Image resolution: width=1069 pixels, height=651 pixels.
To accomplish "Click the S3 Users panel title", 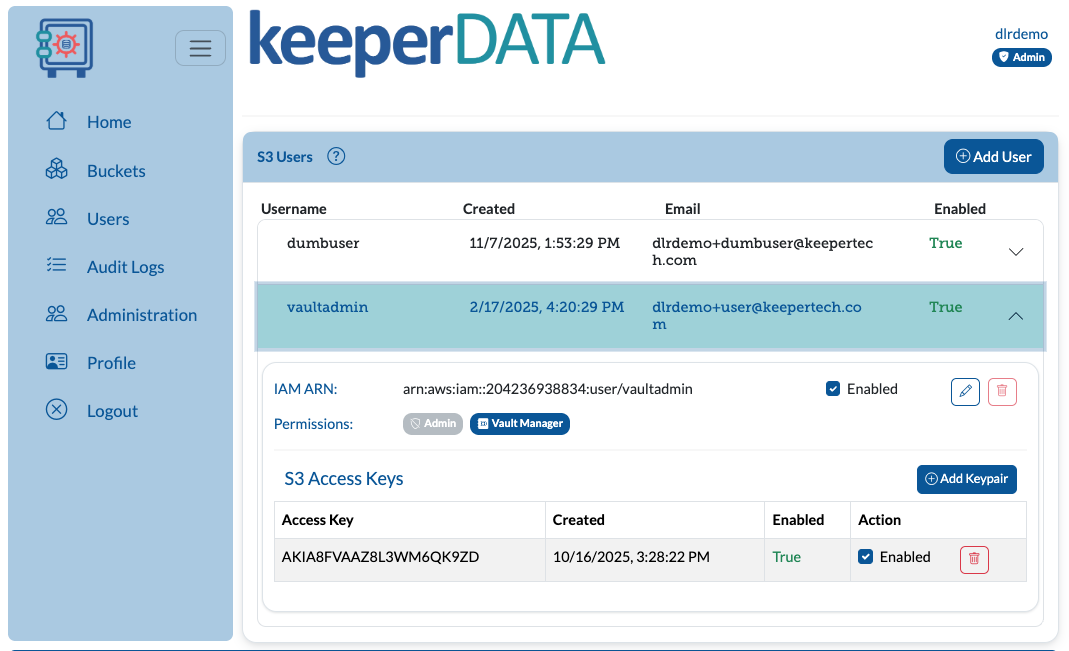I will click(x=285, y=157).
